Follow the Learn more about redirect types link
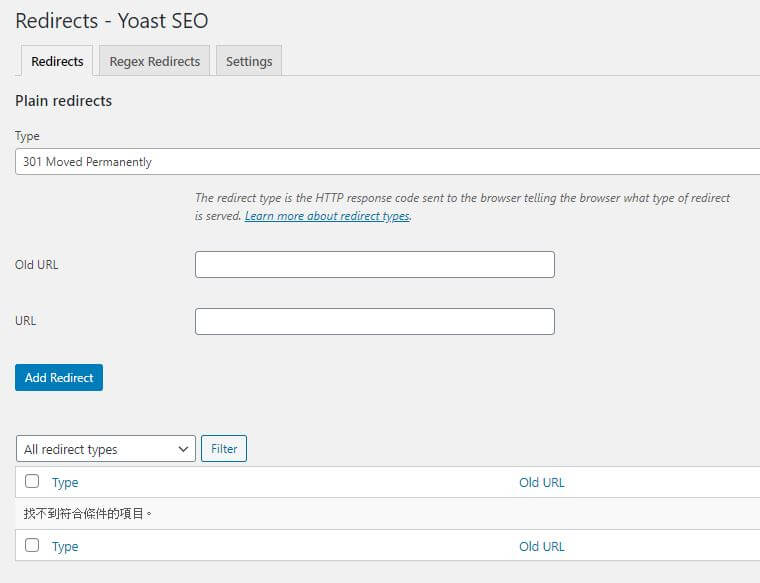 (327, 216)
